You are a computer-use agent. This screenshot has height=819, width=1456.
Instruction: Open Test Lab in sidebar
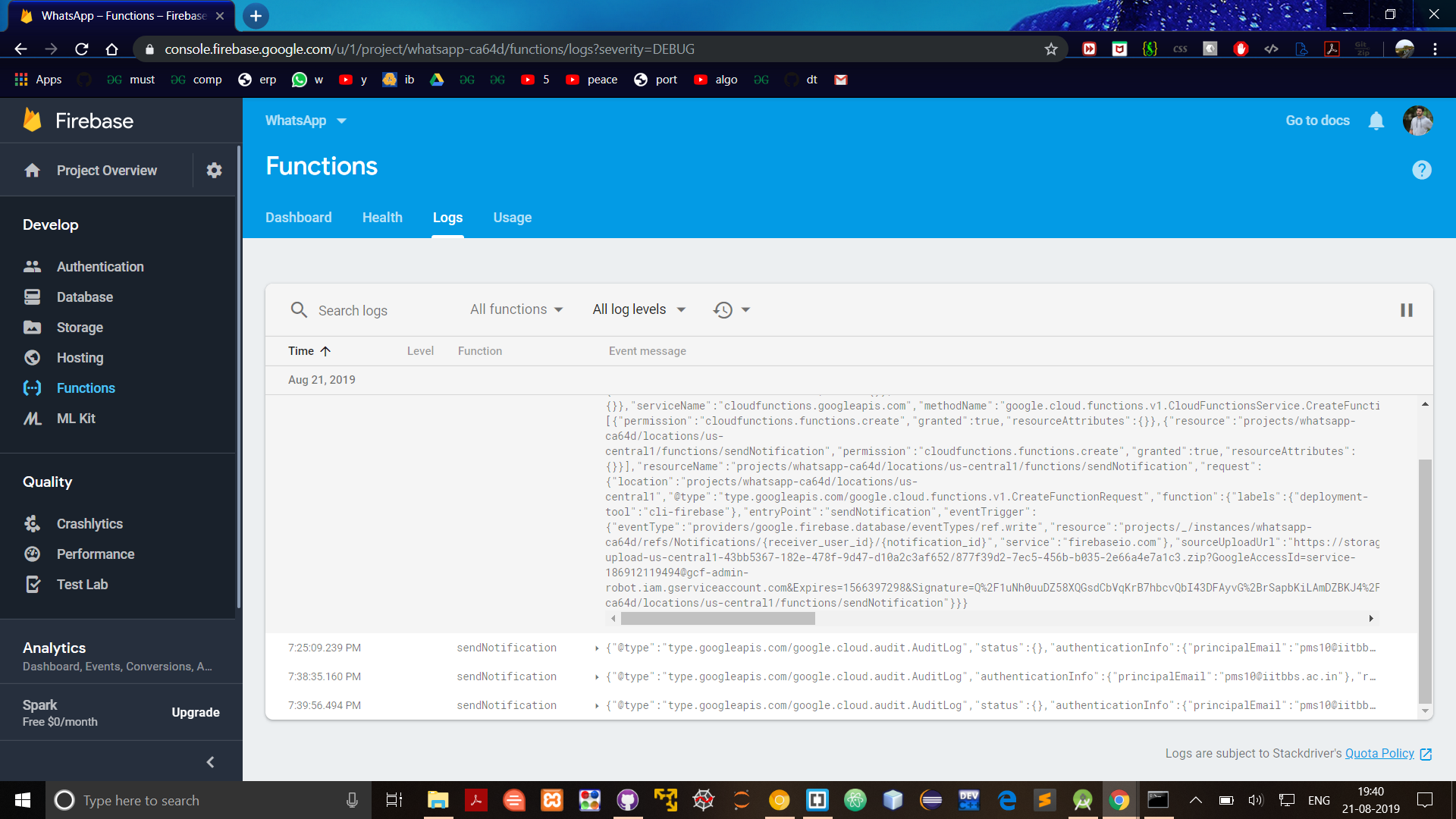pyautogui.click(x=82, y=585)
